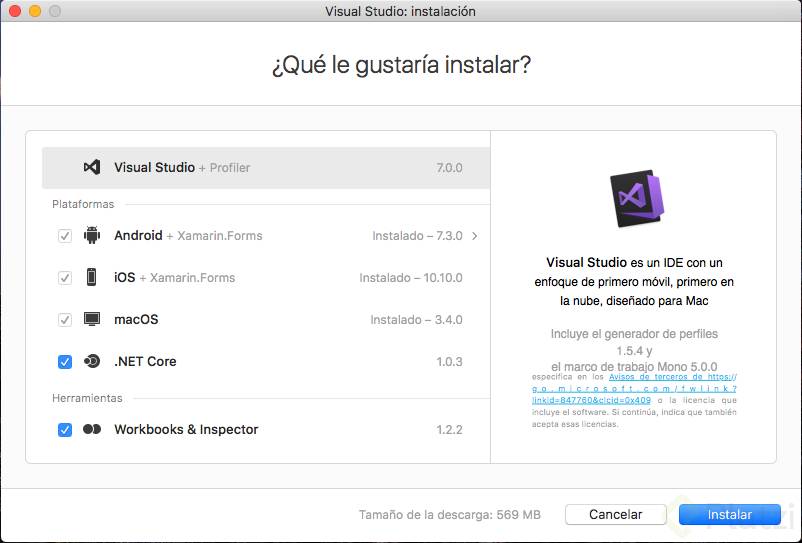Click the purple Visual Studio box image
Image resolution: width=802 pixels, height=543 pixels.
point(636,198)
